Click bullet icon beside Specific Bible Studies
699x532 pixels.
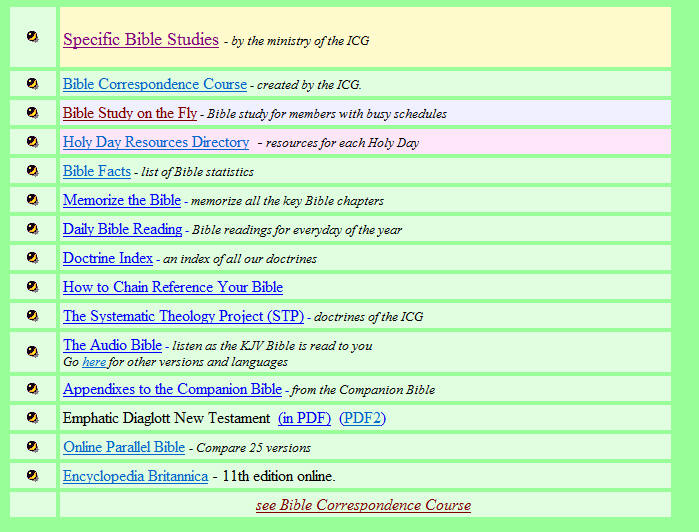click(x=33, y=37)
